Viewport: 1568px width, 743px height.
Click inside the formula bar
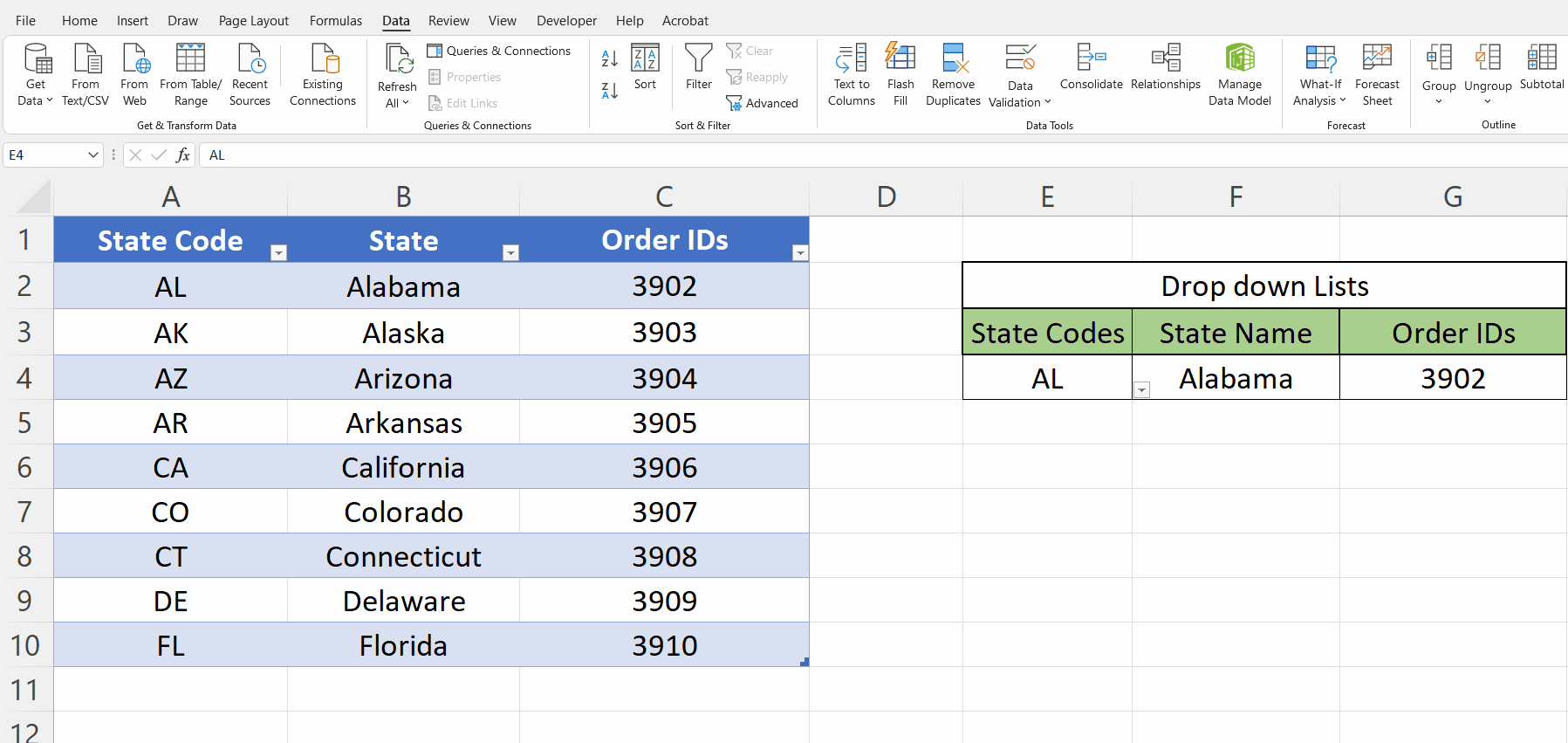point(881,155)
